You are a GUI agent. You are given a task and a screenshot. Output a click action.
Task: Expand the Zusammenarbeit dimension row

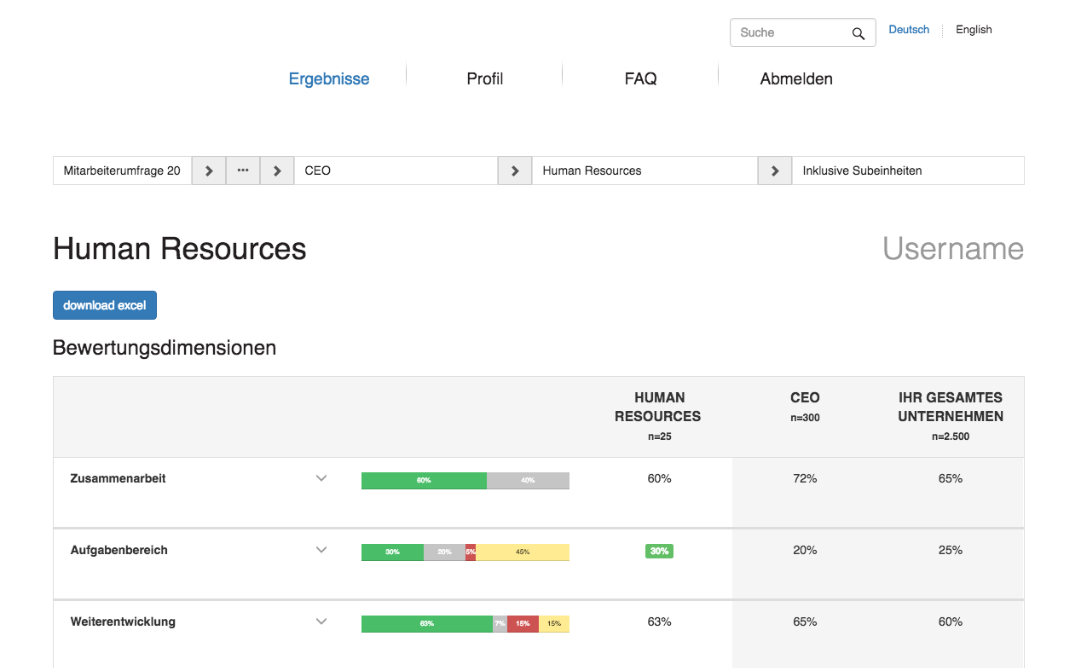(321, 479)
